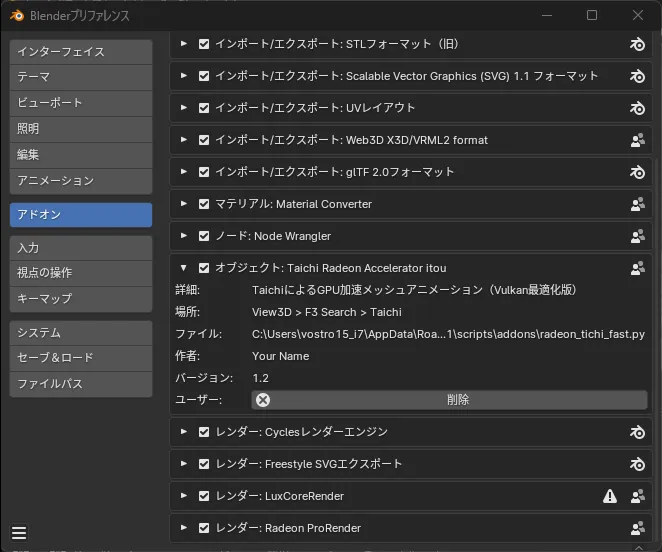Open the 編集 section
Screen dimensions: 662x552
click(x=81, y=155)
